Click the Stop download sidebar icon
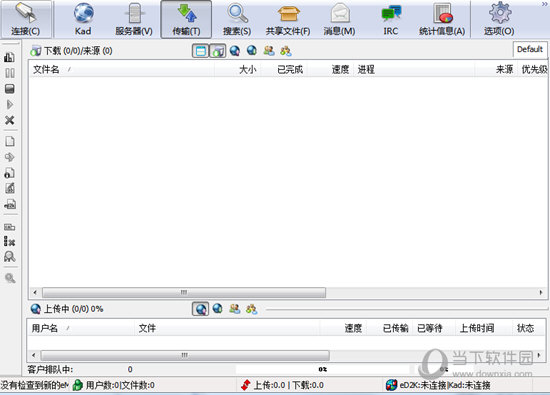 [x=10, y=89]
